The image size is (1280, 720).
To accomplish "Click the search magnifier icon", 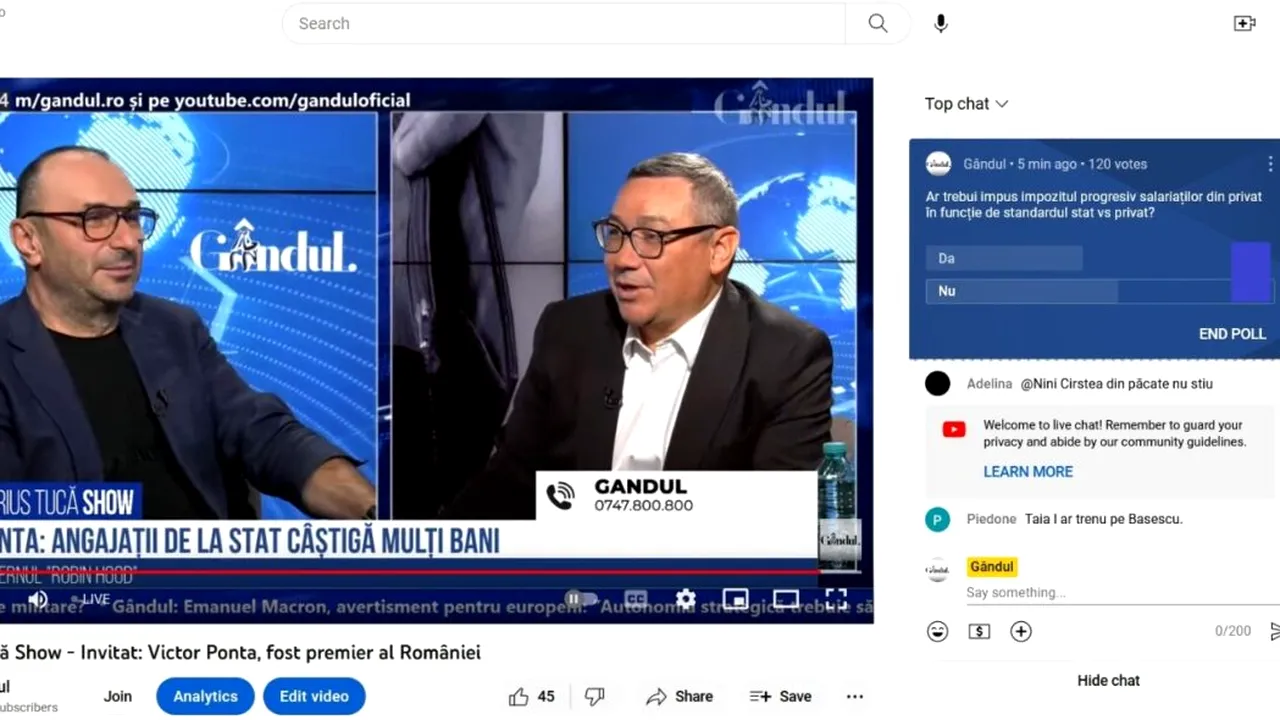I will click(877, 23).
